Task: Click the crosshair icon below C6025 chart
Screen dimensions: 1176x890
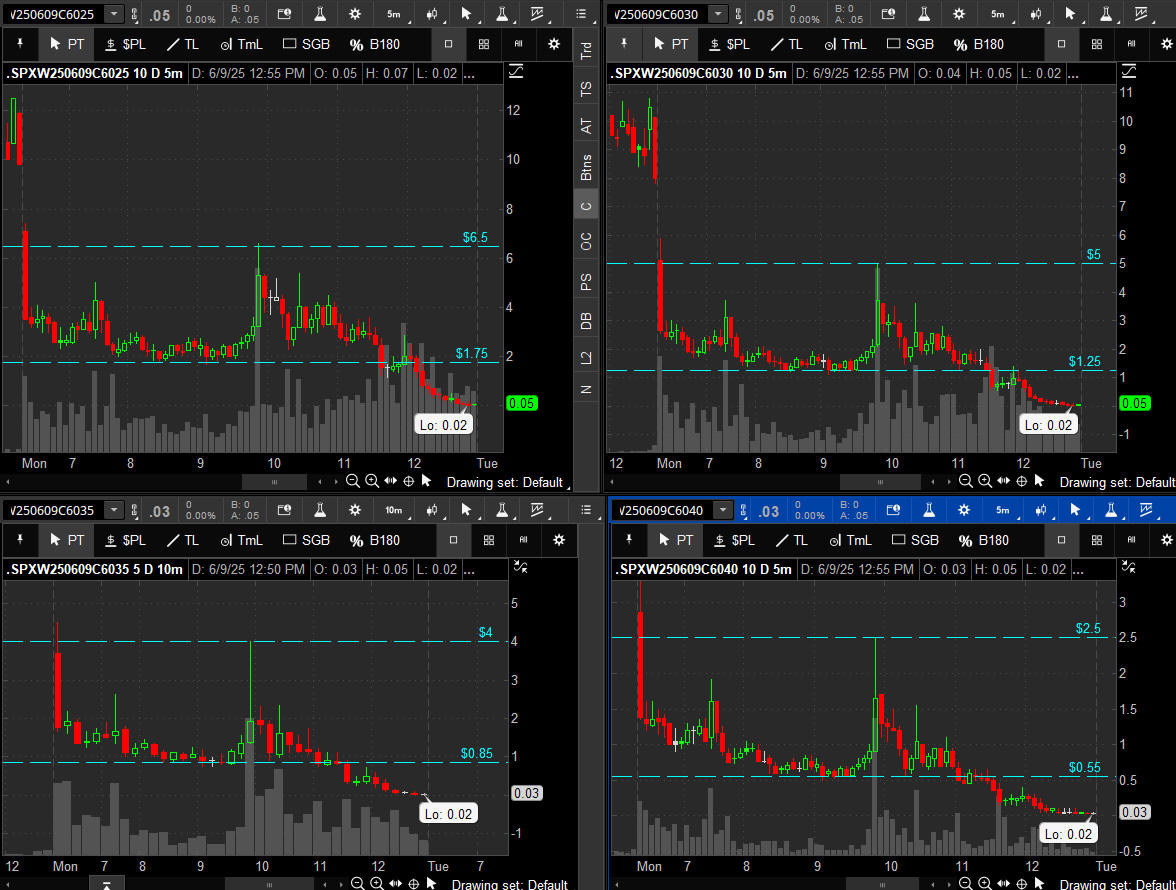Action: click(409, 481)
